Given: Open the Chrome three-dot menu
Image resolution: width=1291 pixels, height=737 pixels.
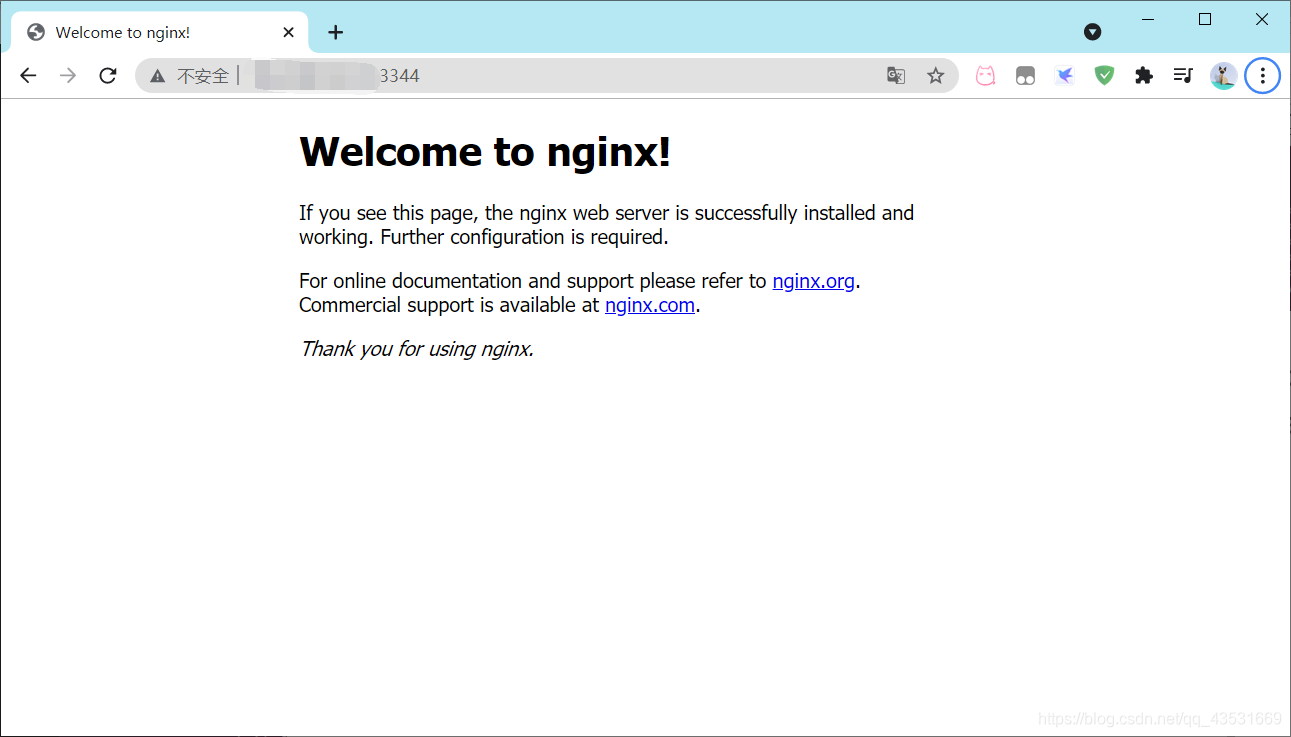Looking at the screenshot, I should coord(1263,76).
